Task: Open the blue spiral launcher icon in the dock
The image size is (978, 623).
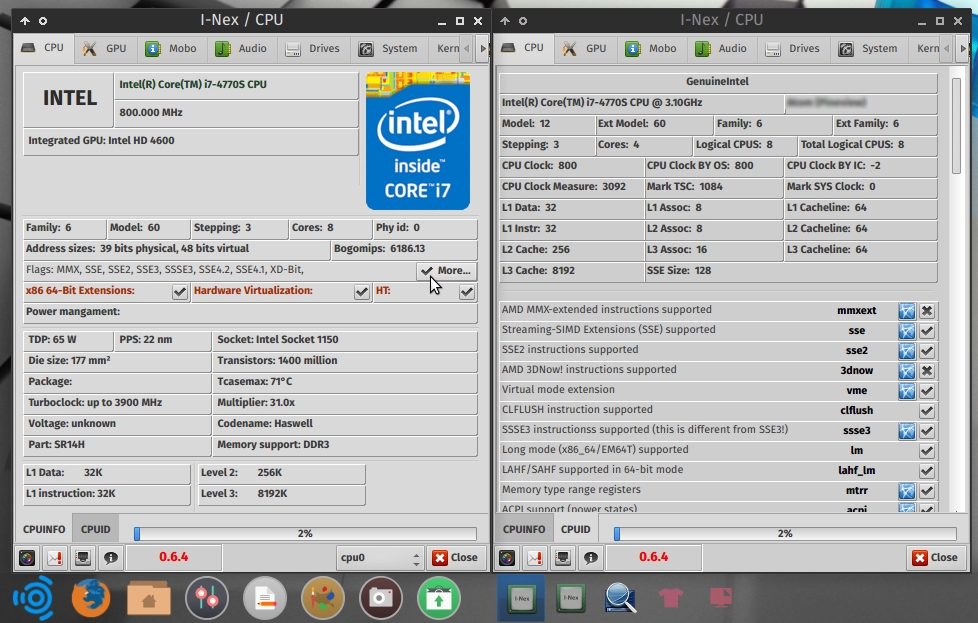Action: pos(33,598)
